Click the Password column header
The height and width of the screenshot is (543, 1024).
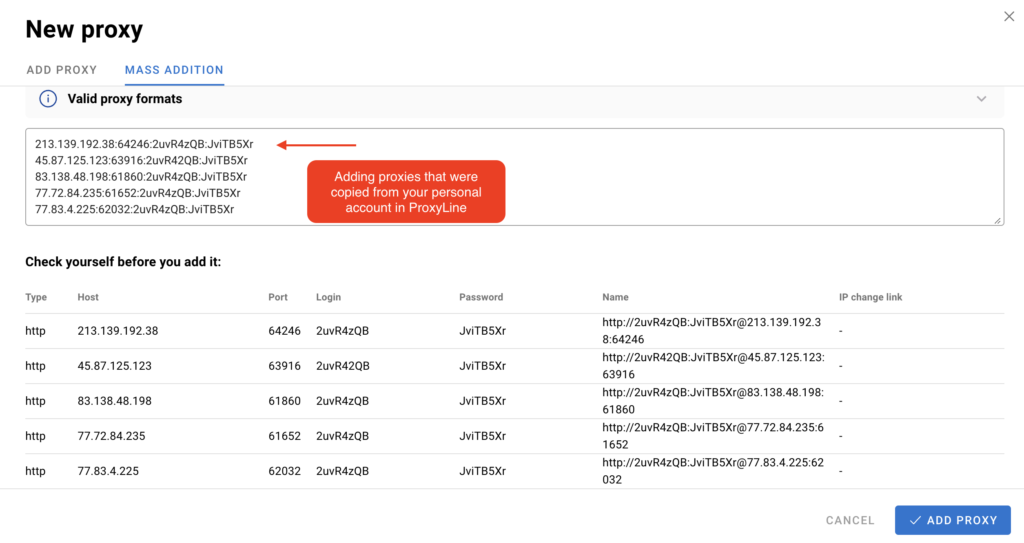[x=481, y=297]
